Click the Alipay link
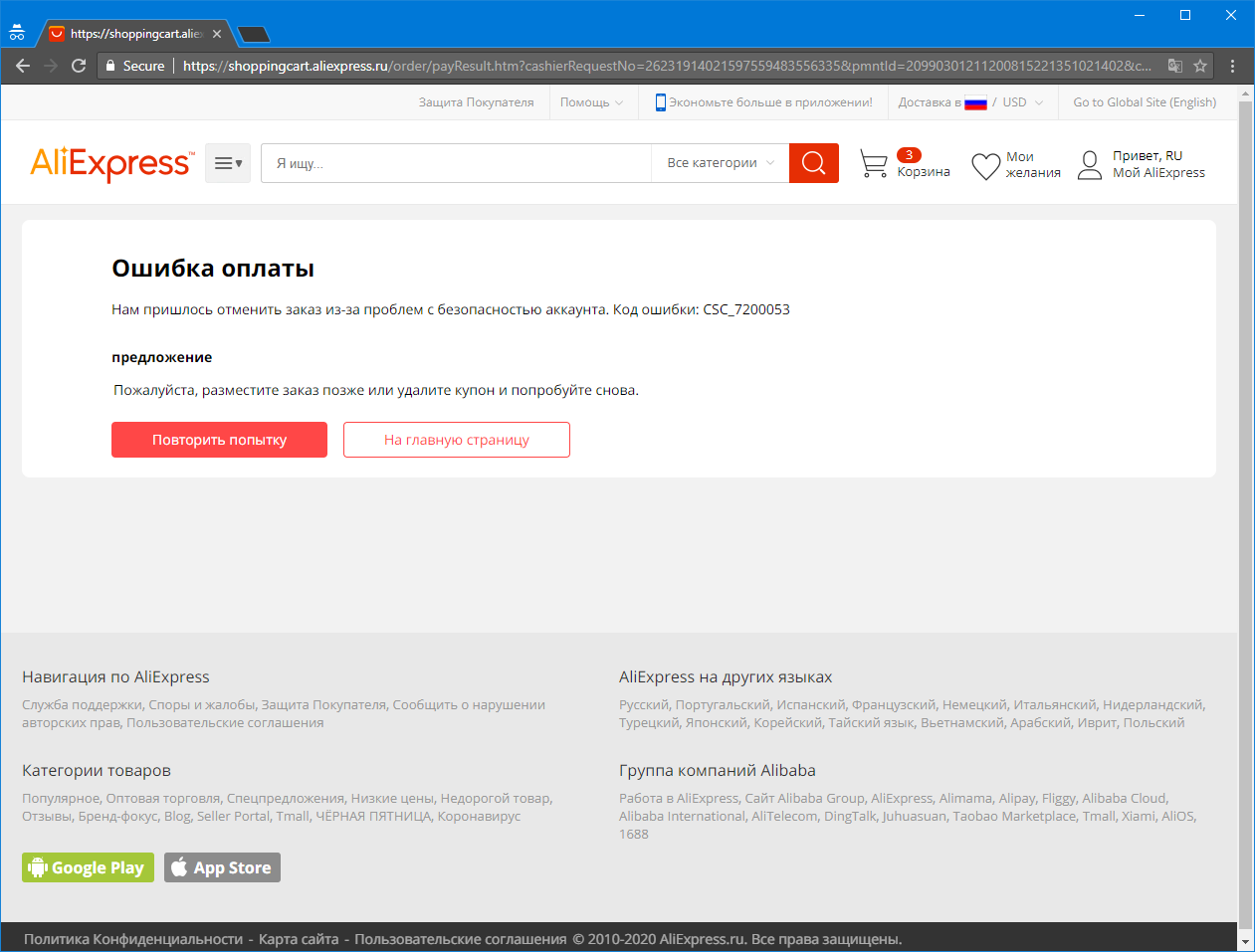 pos(1017,799)
